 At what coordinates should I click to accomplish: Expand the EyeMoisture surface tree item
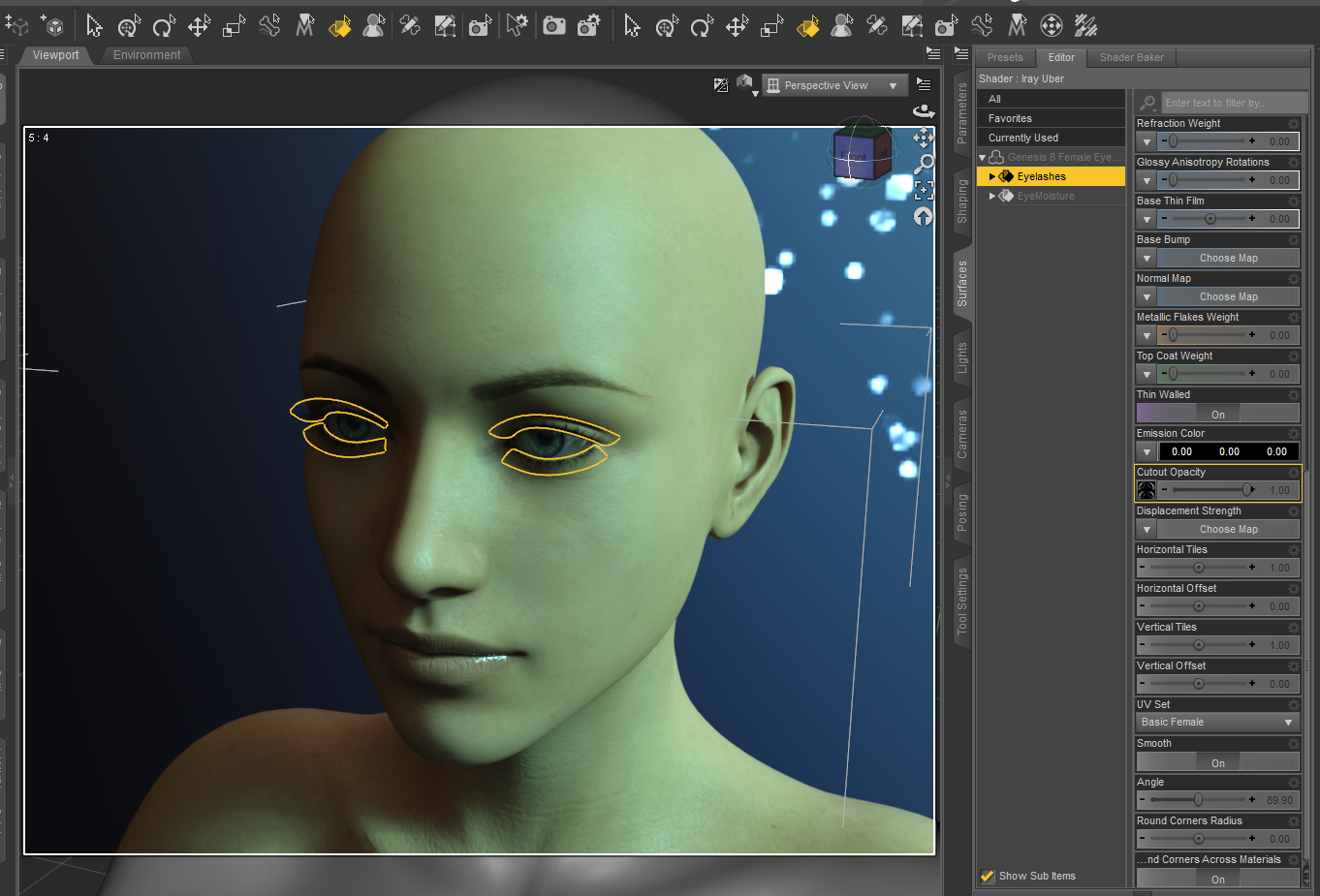pyautogui.click(x=991, y=197)
